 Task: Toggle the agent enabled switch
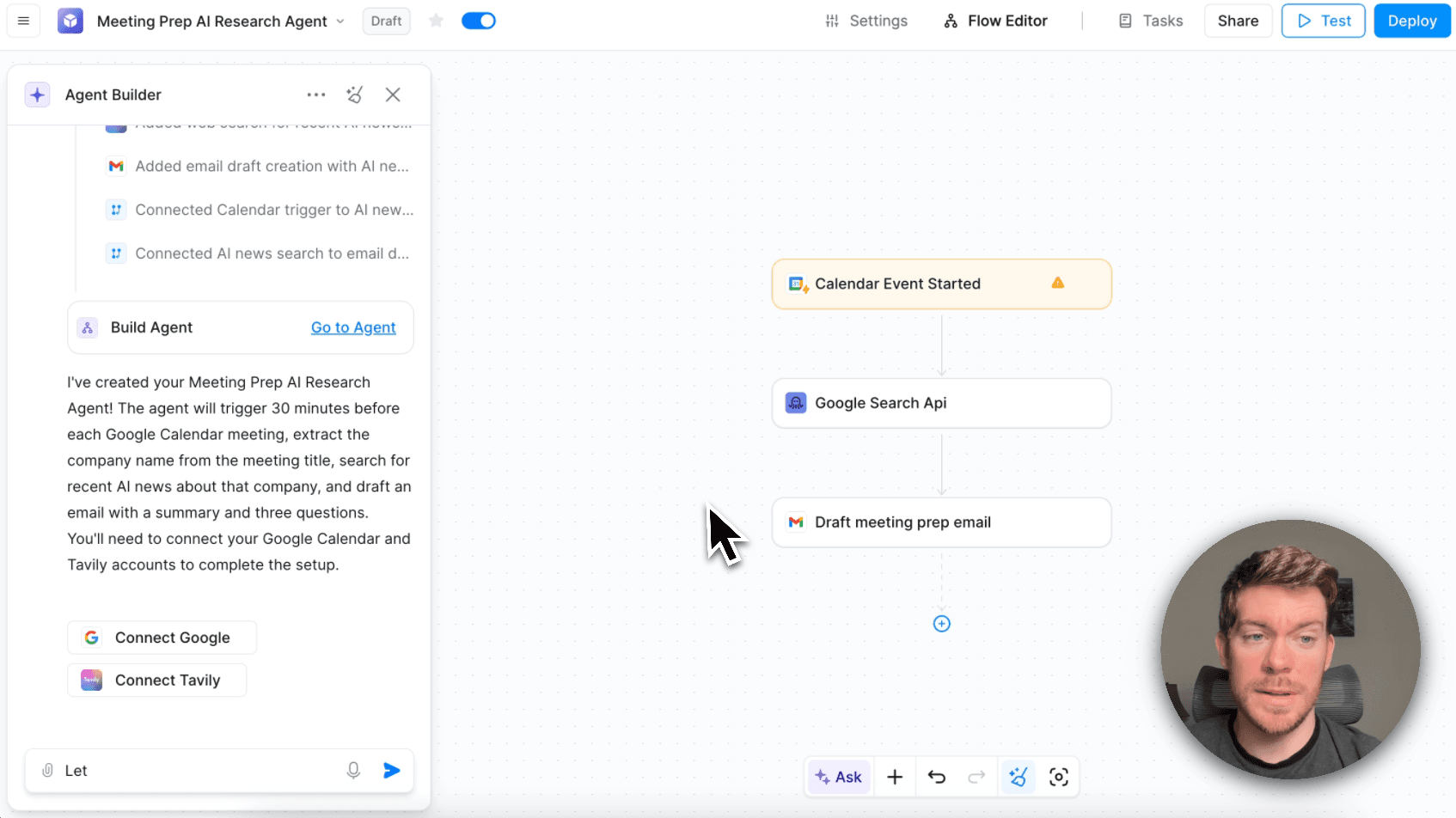click(479, 20)
